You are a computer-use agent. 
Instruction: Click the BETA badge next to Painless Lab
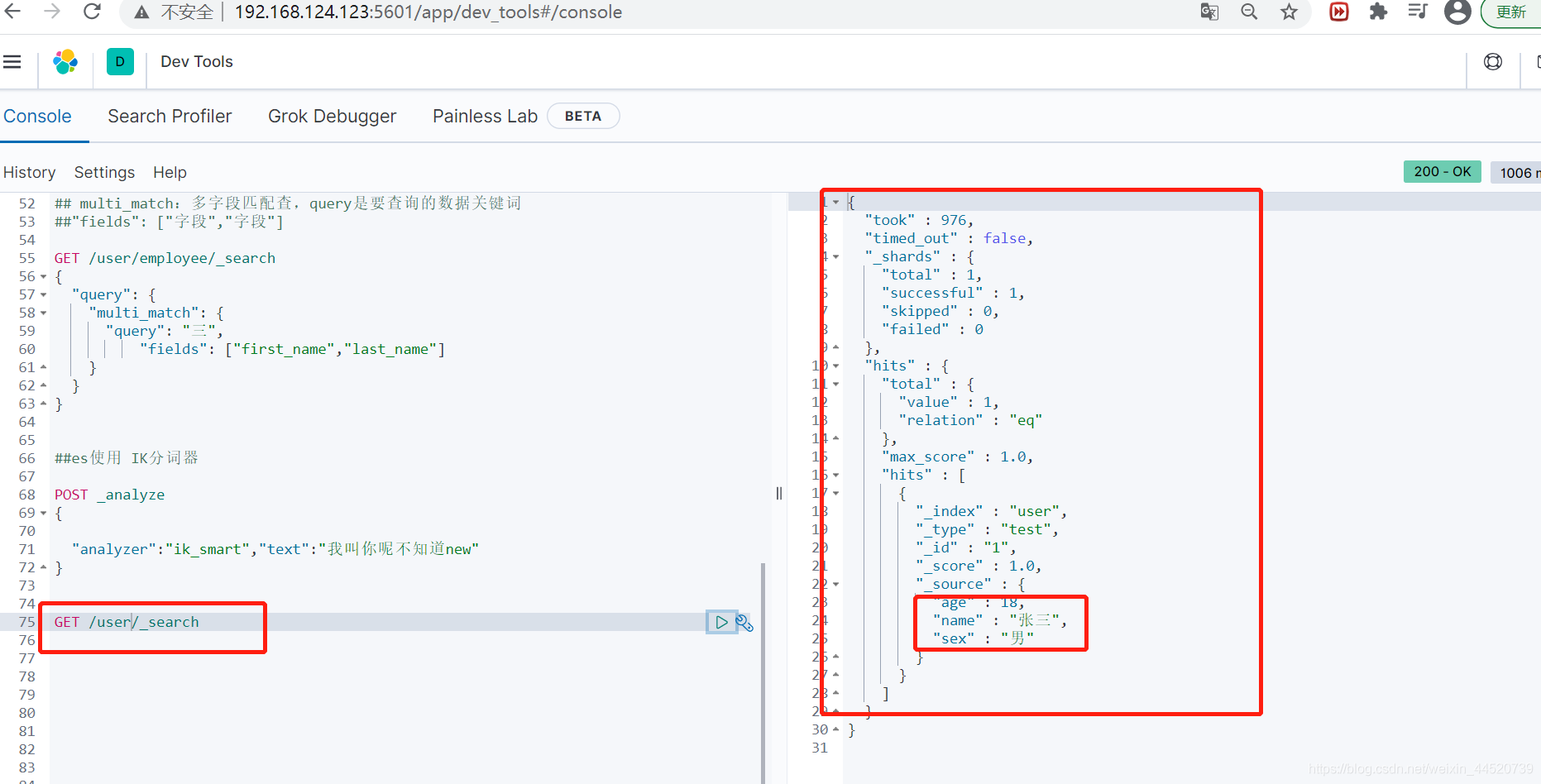(583, 117)
